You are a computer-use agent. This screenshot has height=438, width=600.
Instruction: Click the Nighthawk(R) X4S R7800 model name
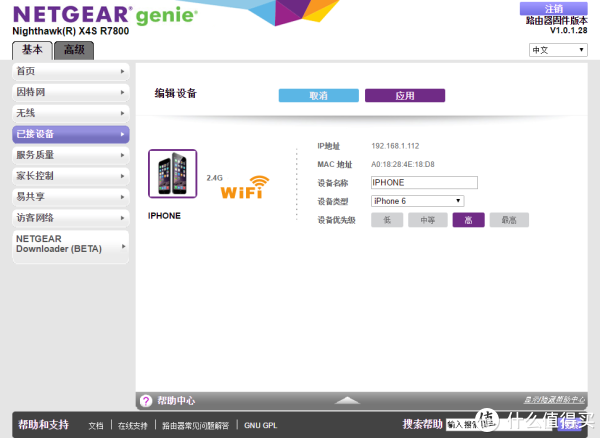pos(71,31)
